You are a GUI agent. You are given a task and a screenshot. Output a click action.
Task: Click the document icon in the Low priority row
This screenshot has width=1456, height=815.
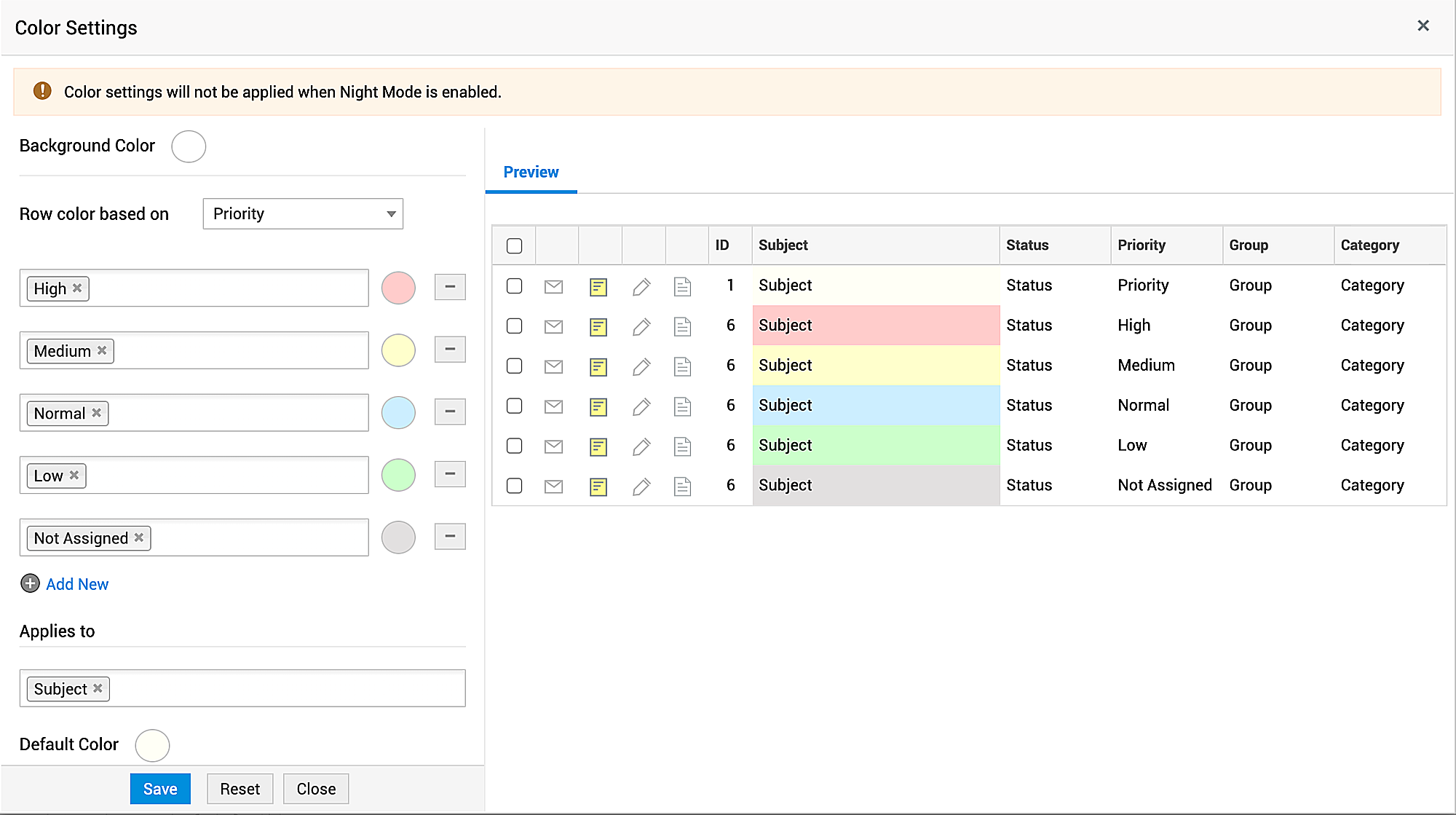click(x=682, y=446)
